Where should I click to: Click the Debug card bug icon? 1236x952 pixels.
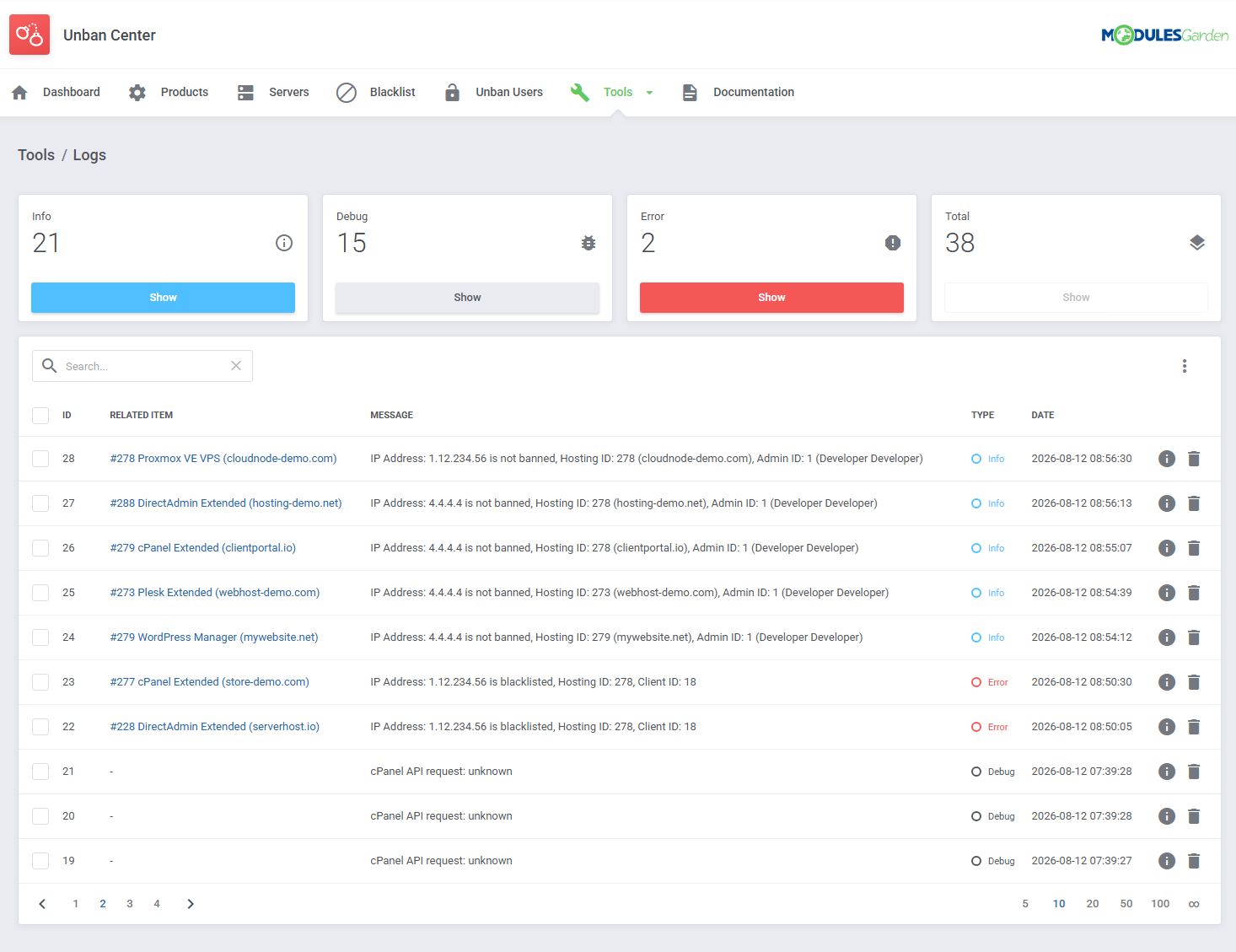click(x=588, y=243)
